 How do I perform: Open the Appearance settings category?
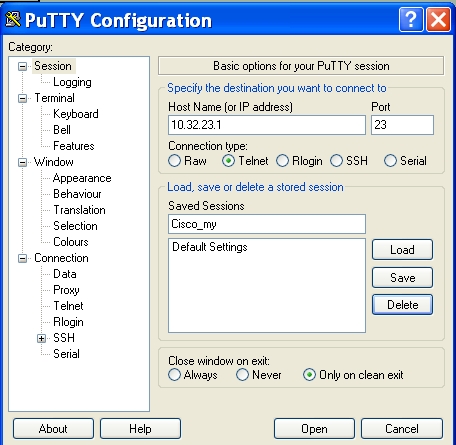(82, 178)
